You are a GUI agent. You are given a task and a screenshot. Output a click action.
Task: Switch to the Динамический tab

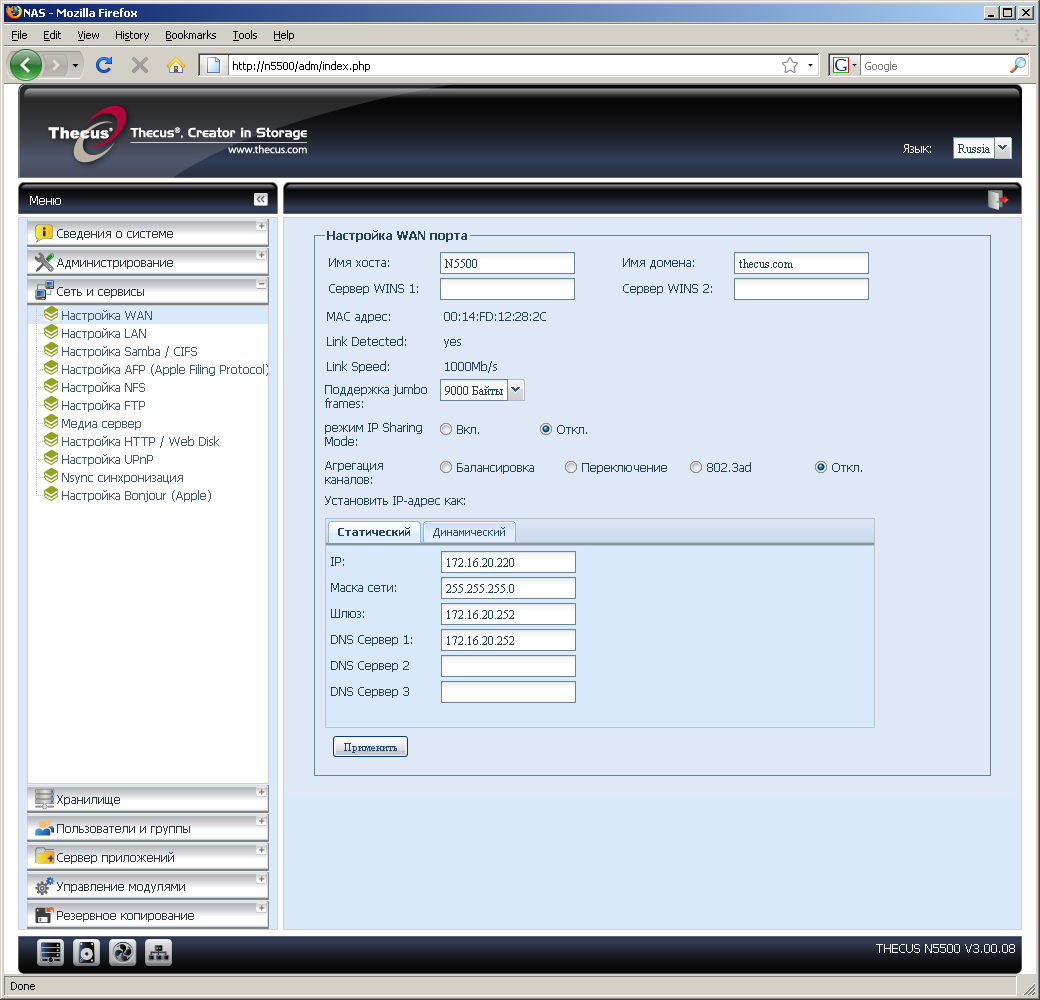click(469, 532)
